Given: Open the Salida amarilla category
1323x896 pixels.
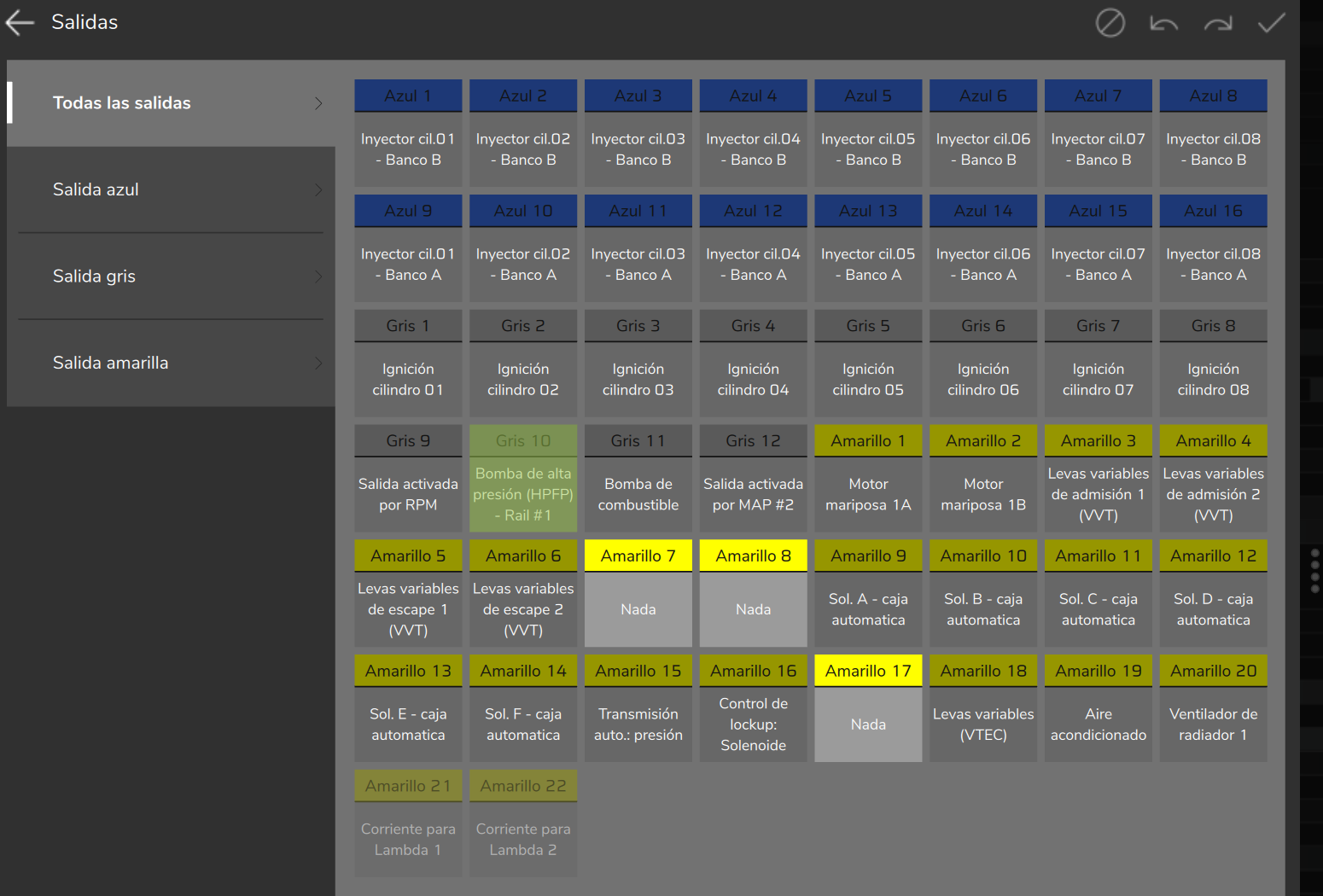Looking at the screenshot, I should [171, 363].
